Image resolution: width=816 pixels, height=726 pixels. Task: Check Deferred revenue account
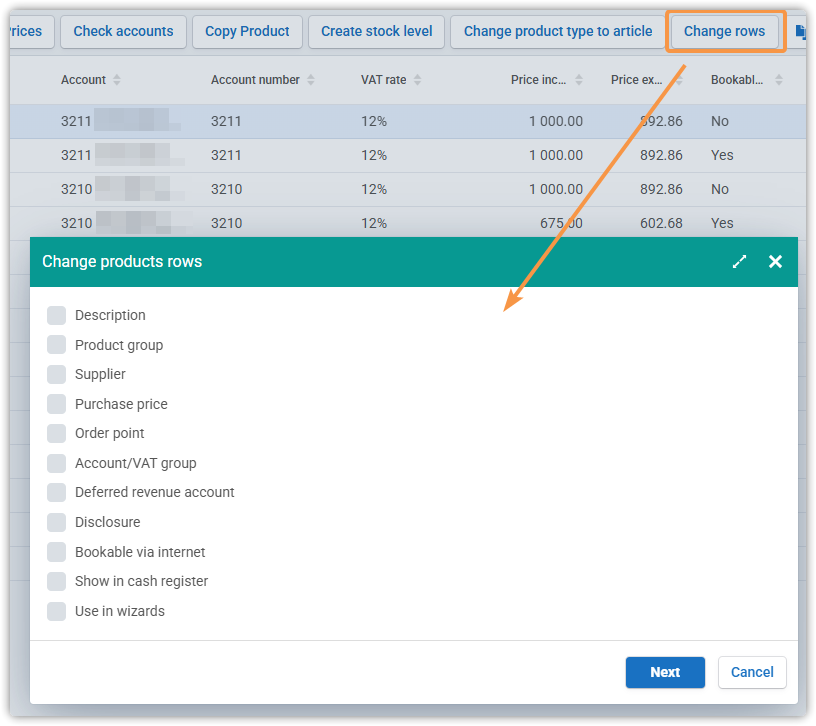pyautogui.click(x=56, y=492)
